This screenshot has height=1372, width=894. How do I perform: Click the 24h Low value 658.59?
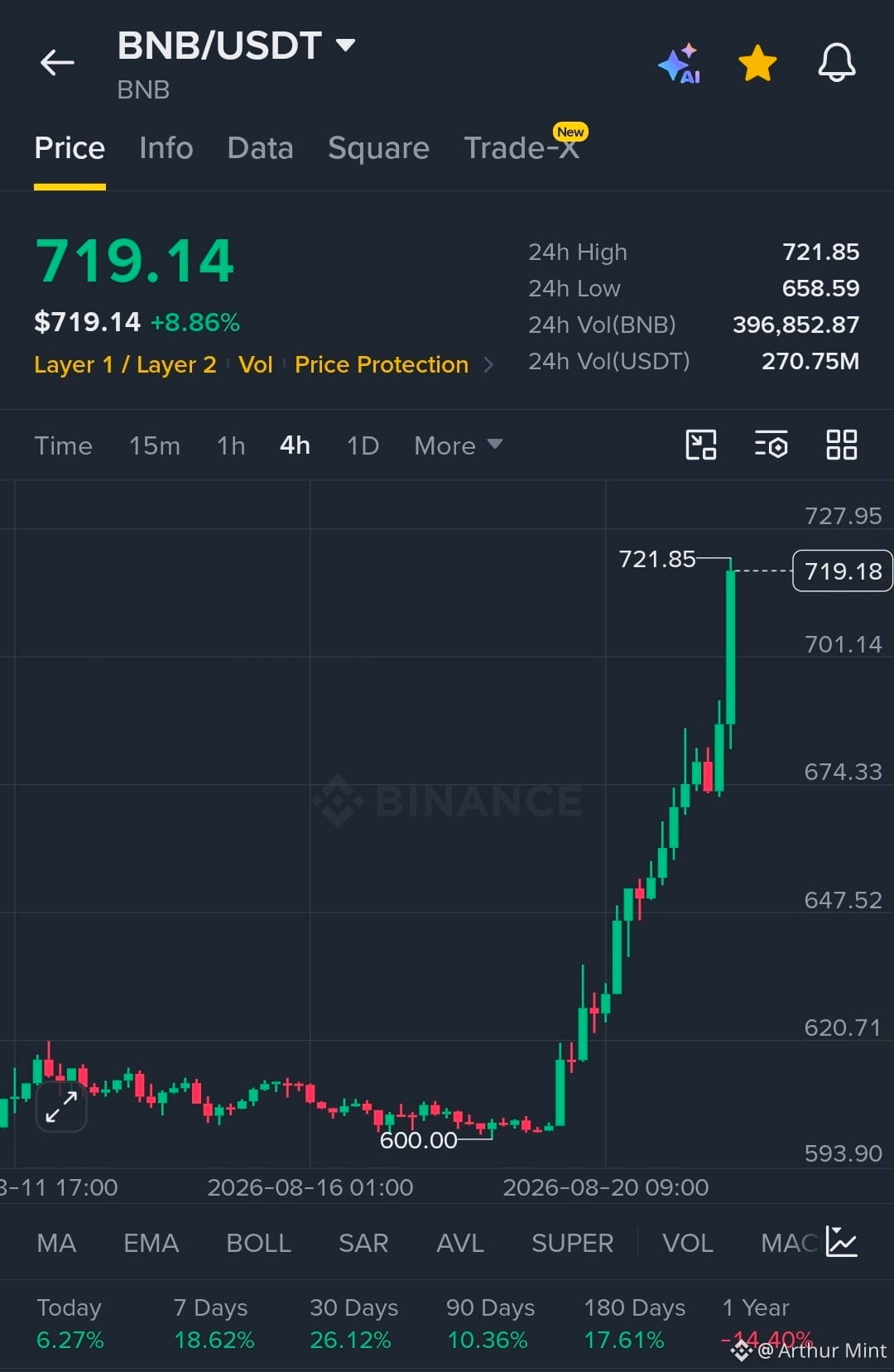click(x=821, y=288)
